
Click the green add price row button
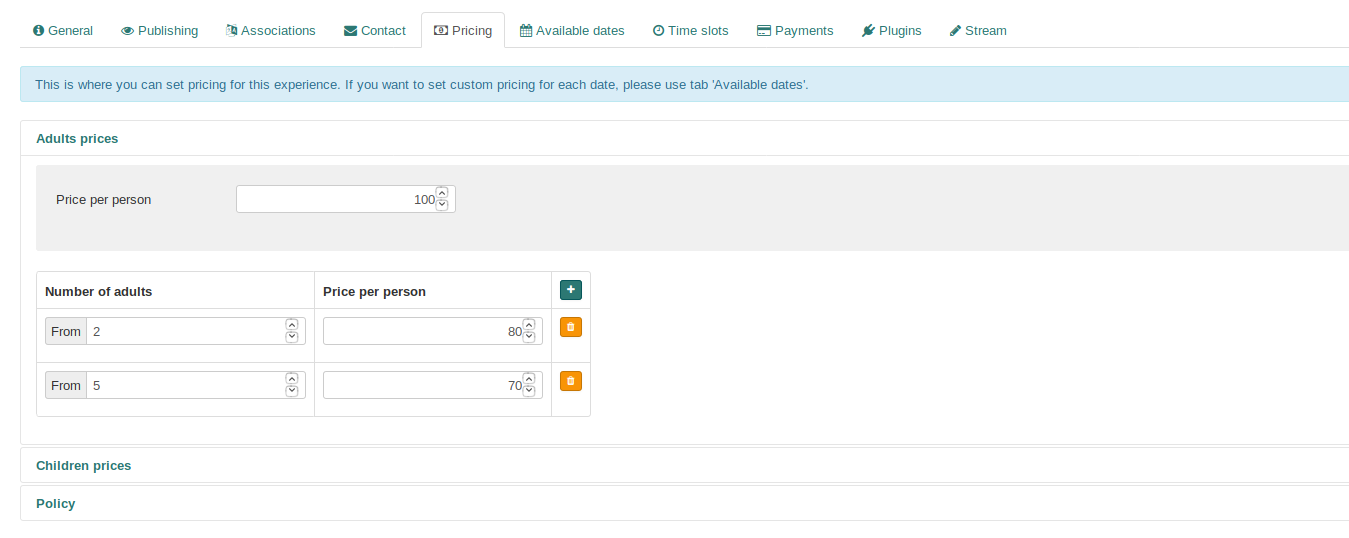[x=570, y=290]
